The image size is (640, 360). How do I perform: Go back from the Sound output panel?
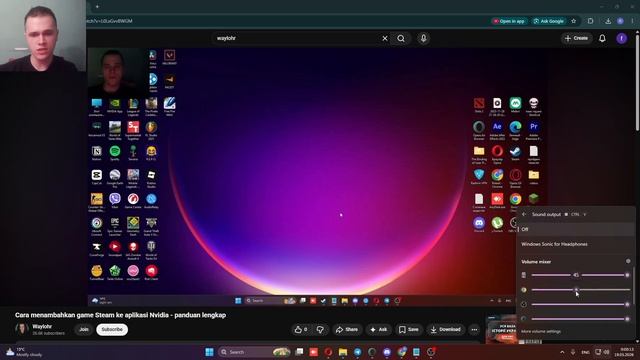pyautogui.click(x=524, y=214)
